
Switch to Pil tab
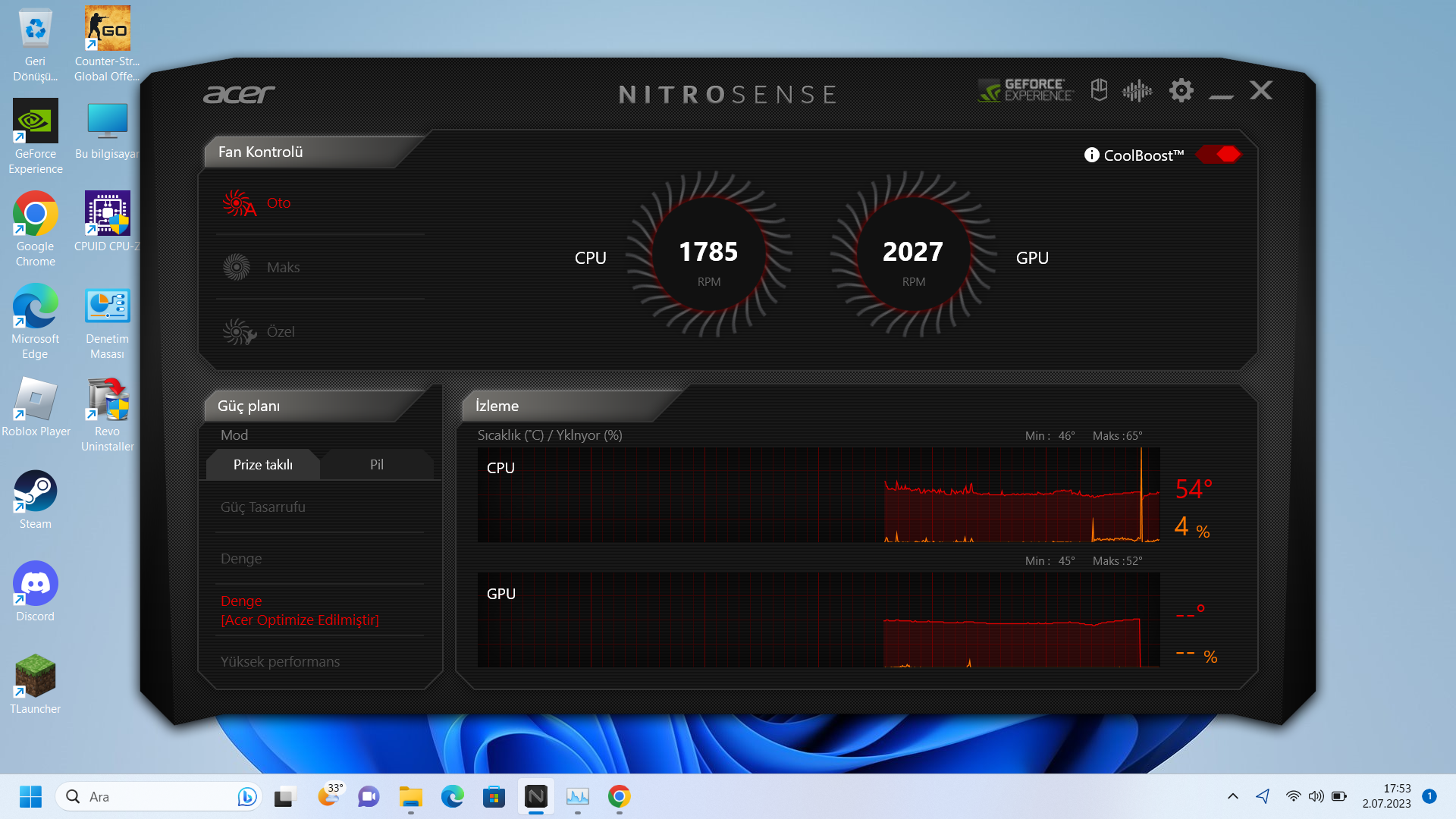pos(377,465)
